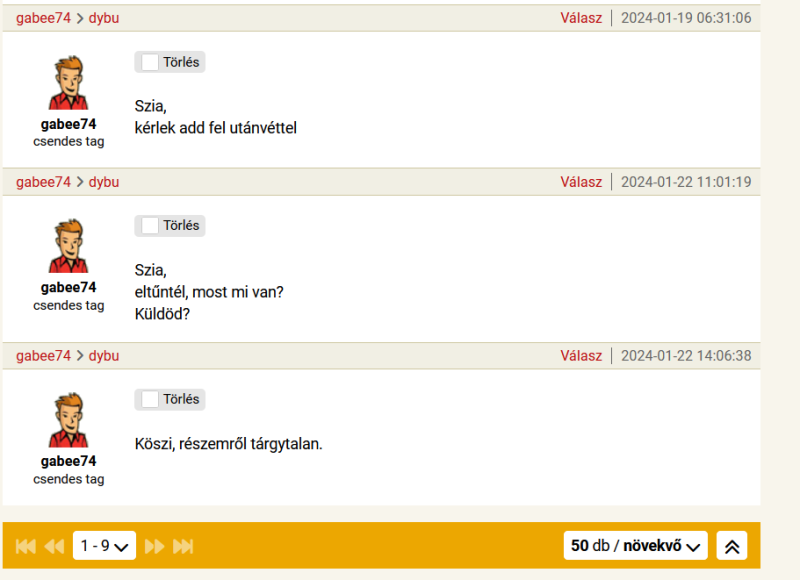The width and height of the screenshot is (800, 580).
Task: Check Törlés box on 14:06:38 message
Action: [x=150, y=400]
